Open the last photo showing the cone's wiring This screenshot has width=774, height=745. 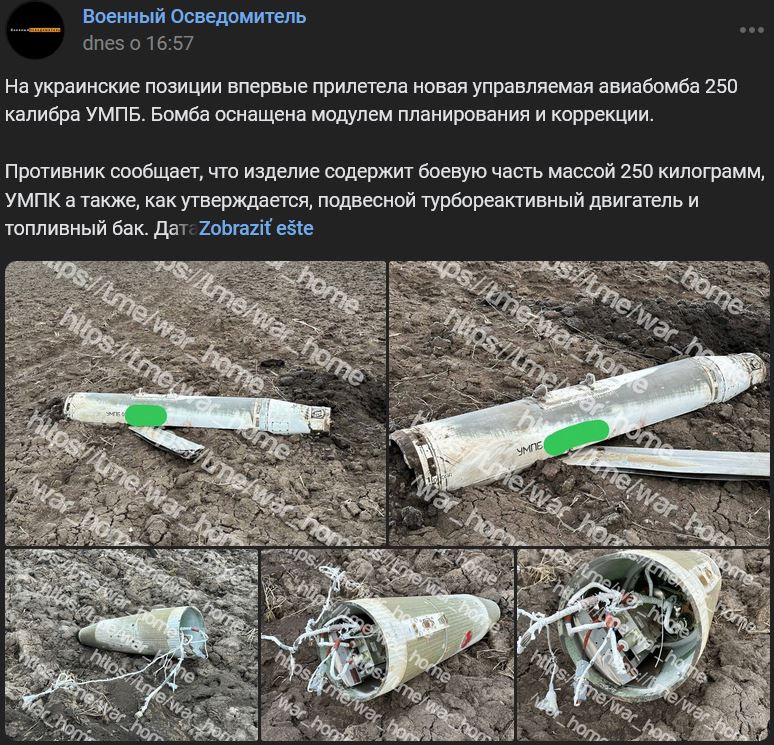coord(643,644)
